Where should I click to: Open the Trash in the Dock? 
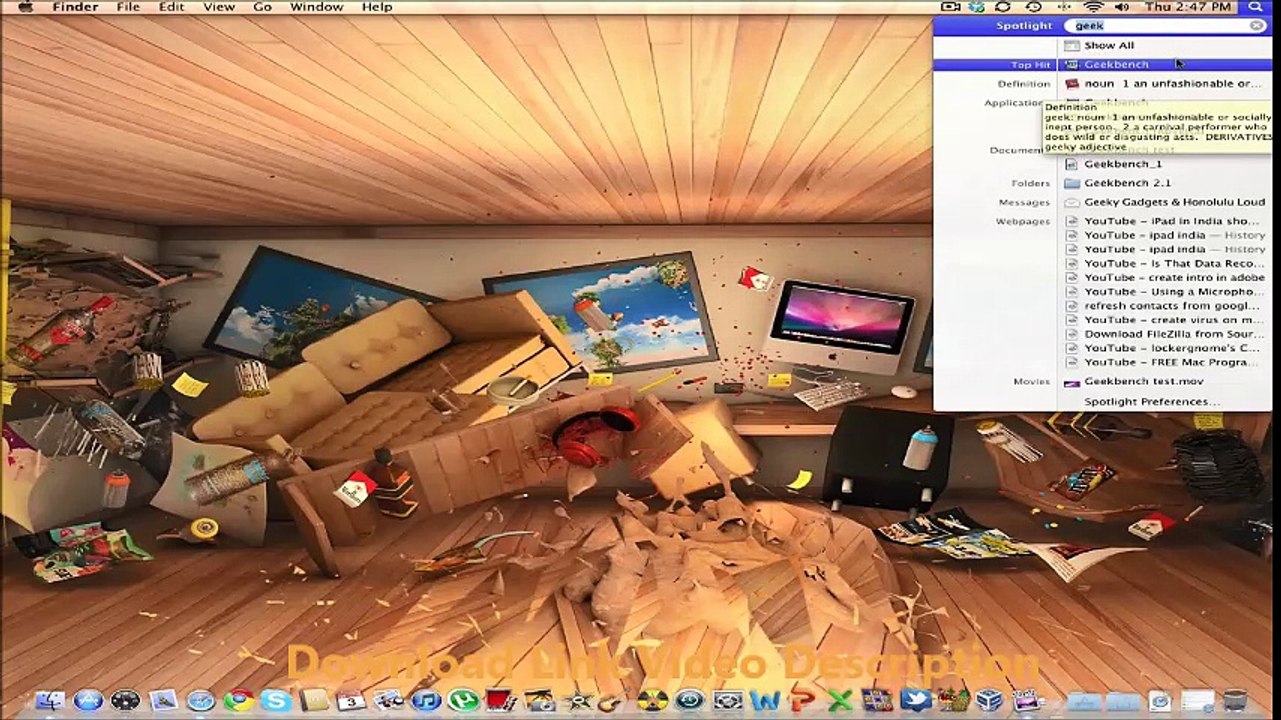pyautogui.click(x=1235, y=700)
